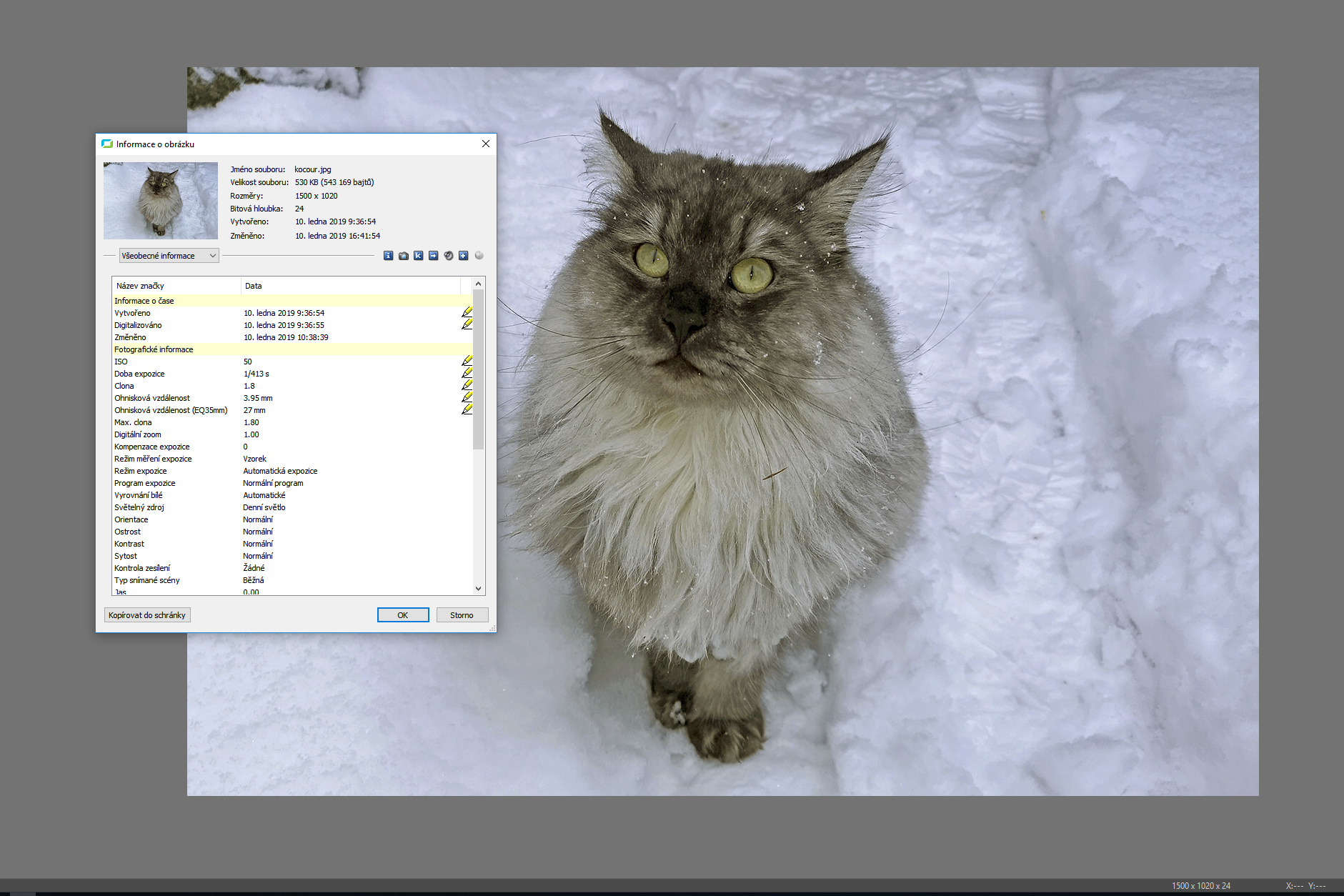Click 'Kopírovat do schránky' button
The width and height of the screenshot is (1344, 896).
[x=147, y=615]
